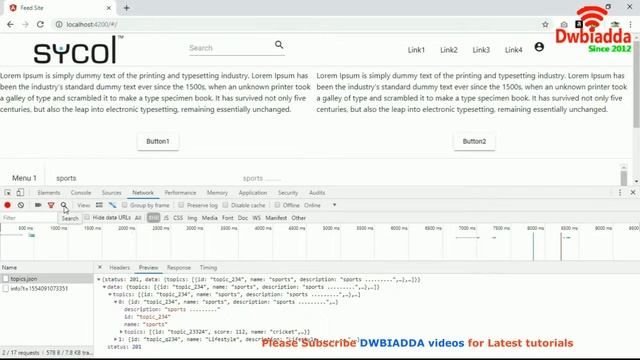Click the browser back arrow

10,24
